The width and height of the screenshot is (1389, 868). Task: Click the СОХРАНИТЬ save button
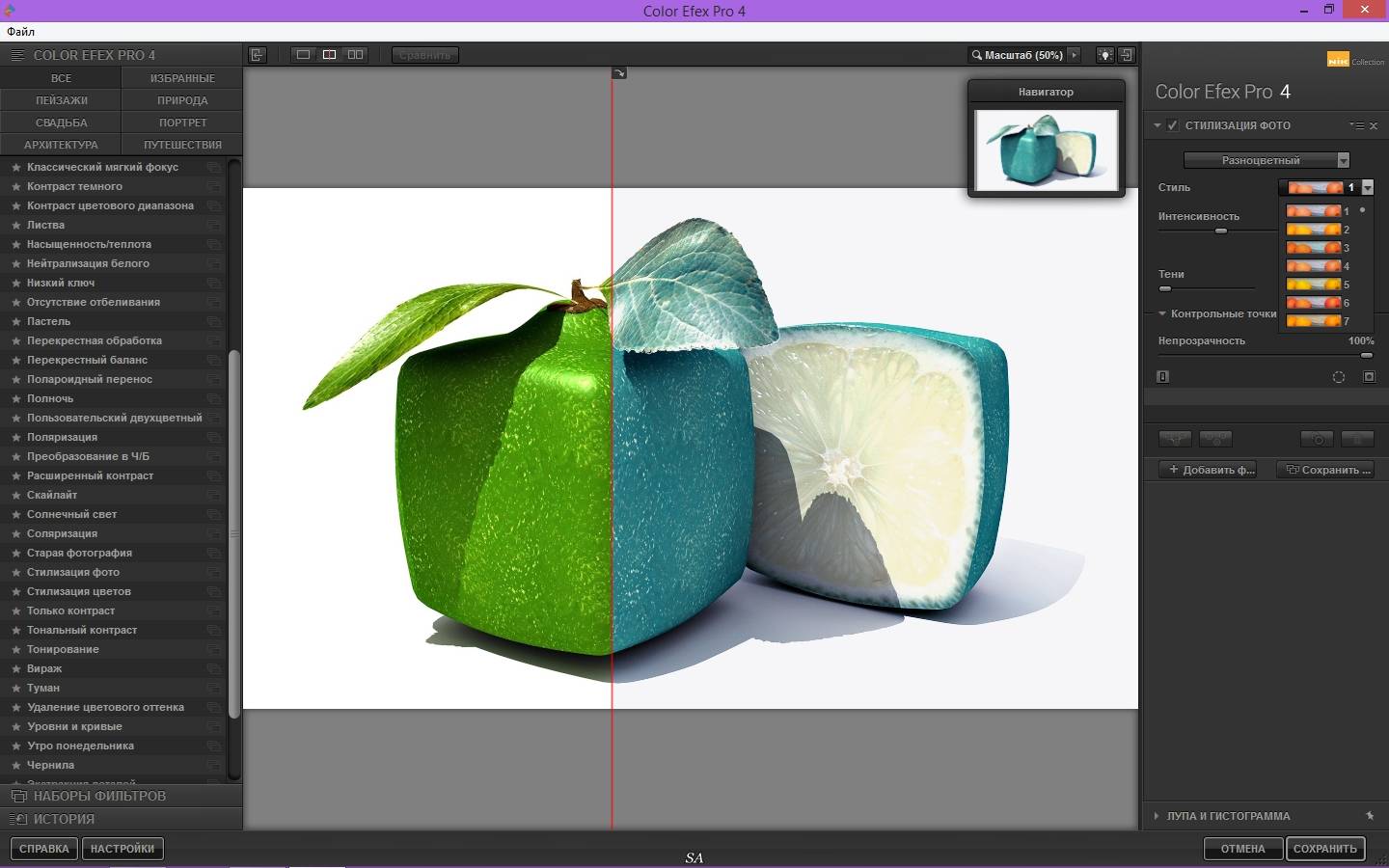[1325, 849]
